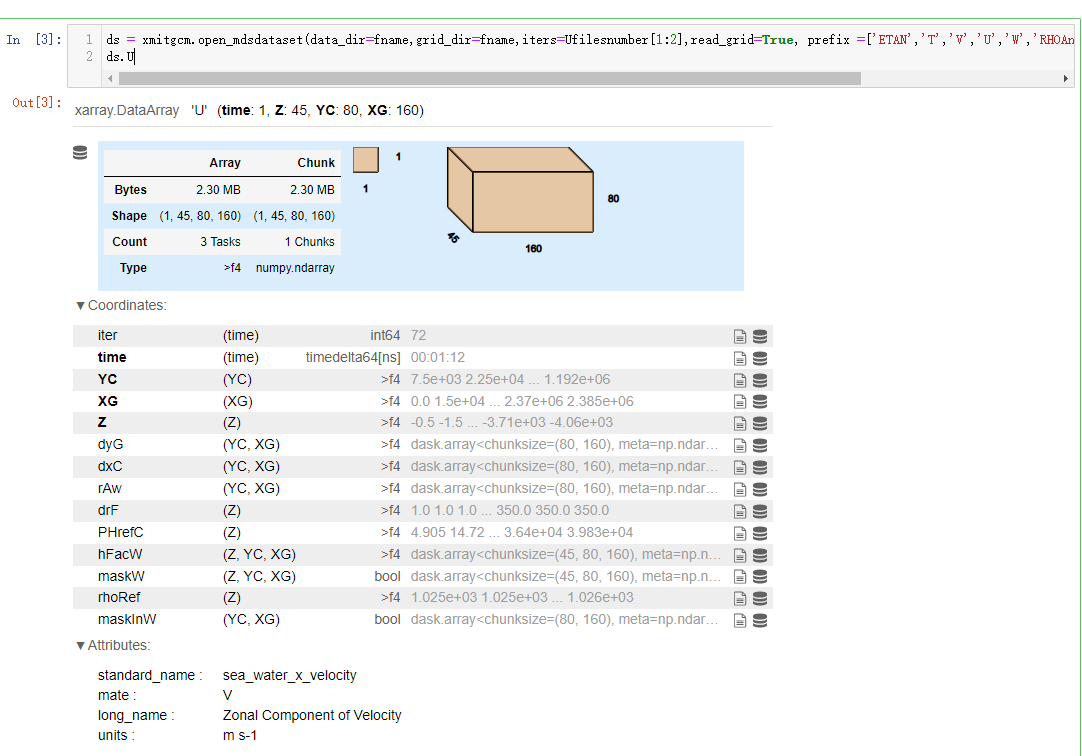
Task: Click the horizontal scrollbar thumb in code cell
Action: click(x=490, y=79)
